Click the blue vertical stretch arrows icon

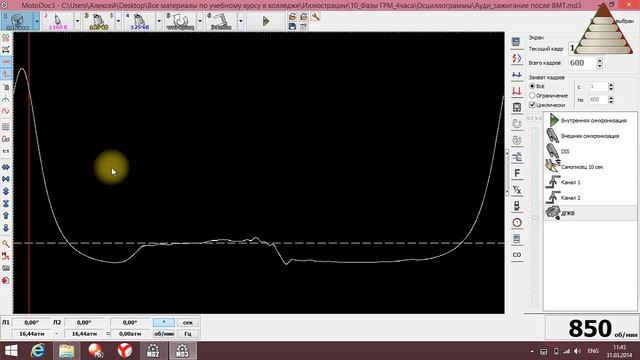pos(6,191)
